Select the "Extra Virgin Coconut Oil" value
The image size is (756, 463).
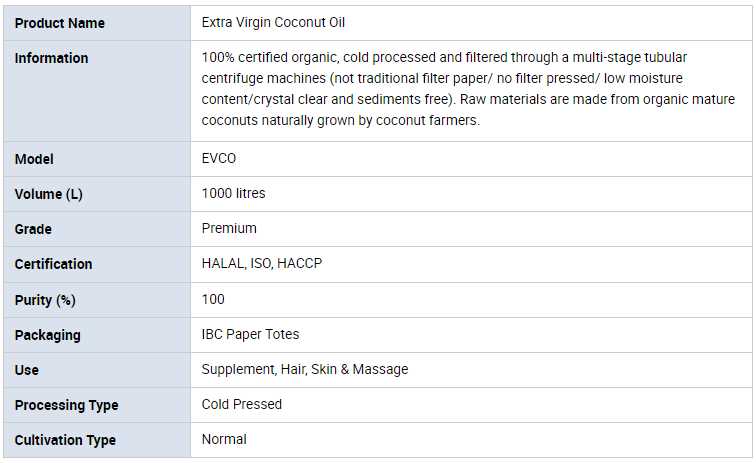pos(273,22)
